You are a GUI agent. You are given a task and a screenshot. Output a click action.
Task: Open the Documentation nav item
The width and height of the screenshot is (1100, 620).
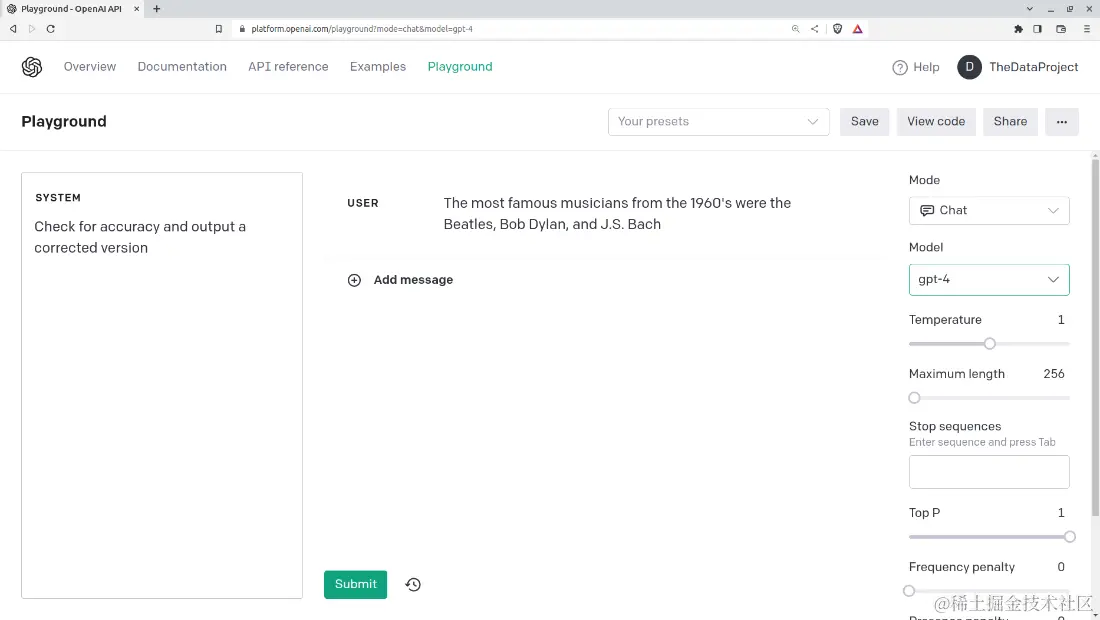point(182,67)
